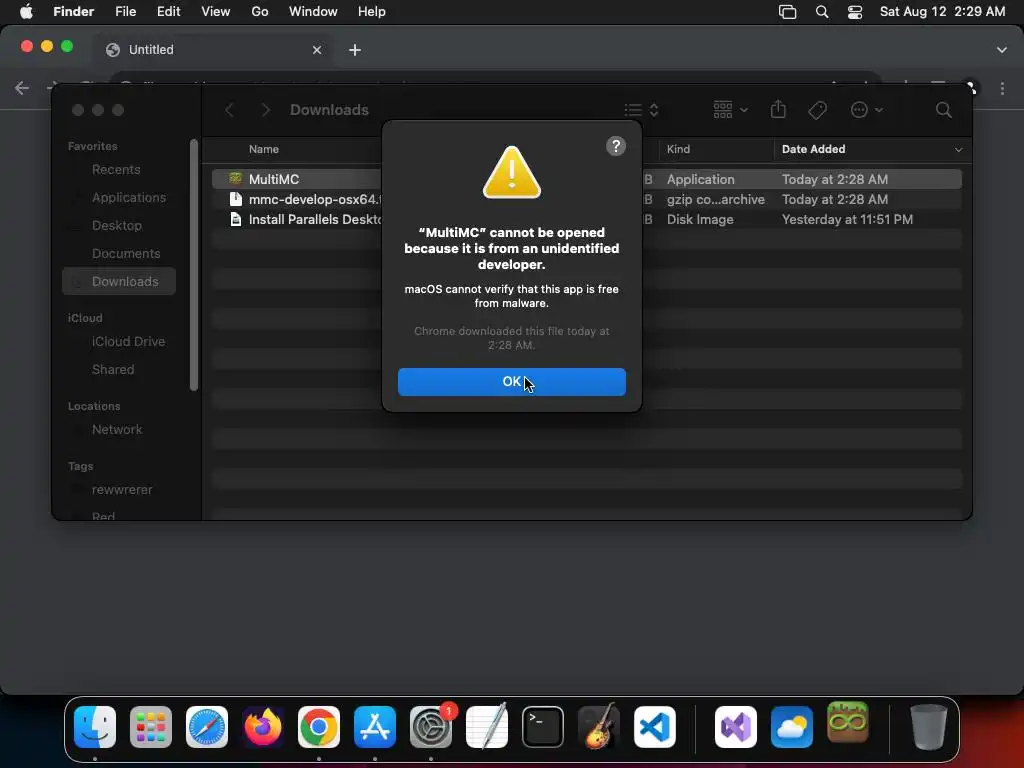The image size is (1024, 768).
Task: Launch Firefox from the Dock
Action: [263, 727]
